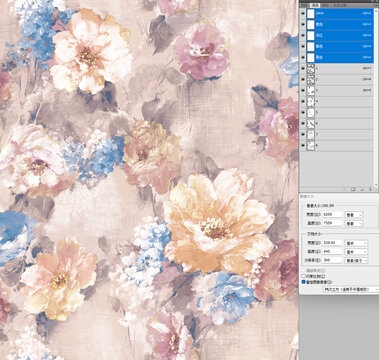Click spot channel 2 thumbnail
The width and height of the screenshot is (379, 360).
(x=311, y=80)
